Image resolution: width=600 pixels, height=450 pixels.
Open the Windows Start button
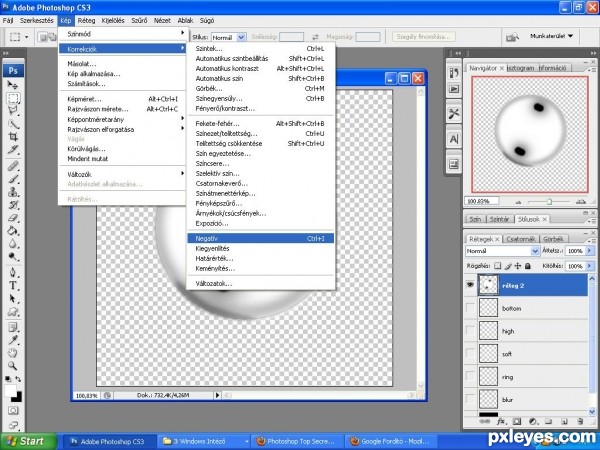pyautogui.click(x=28, y=441)
